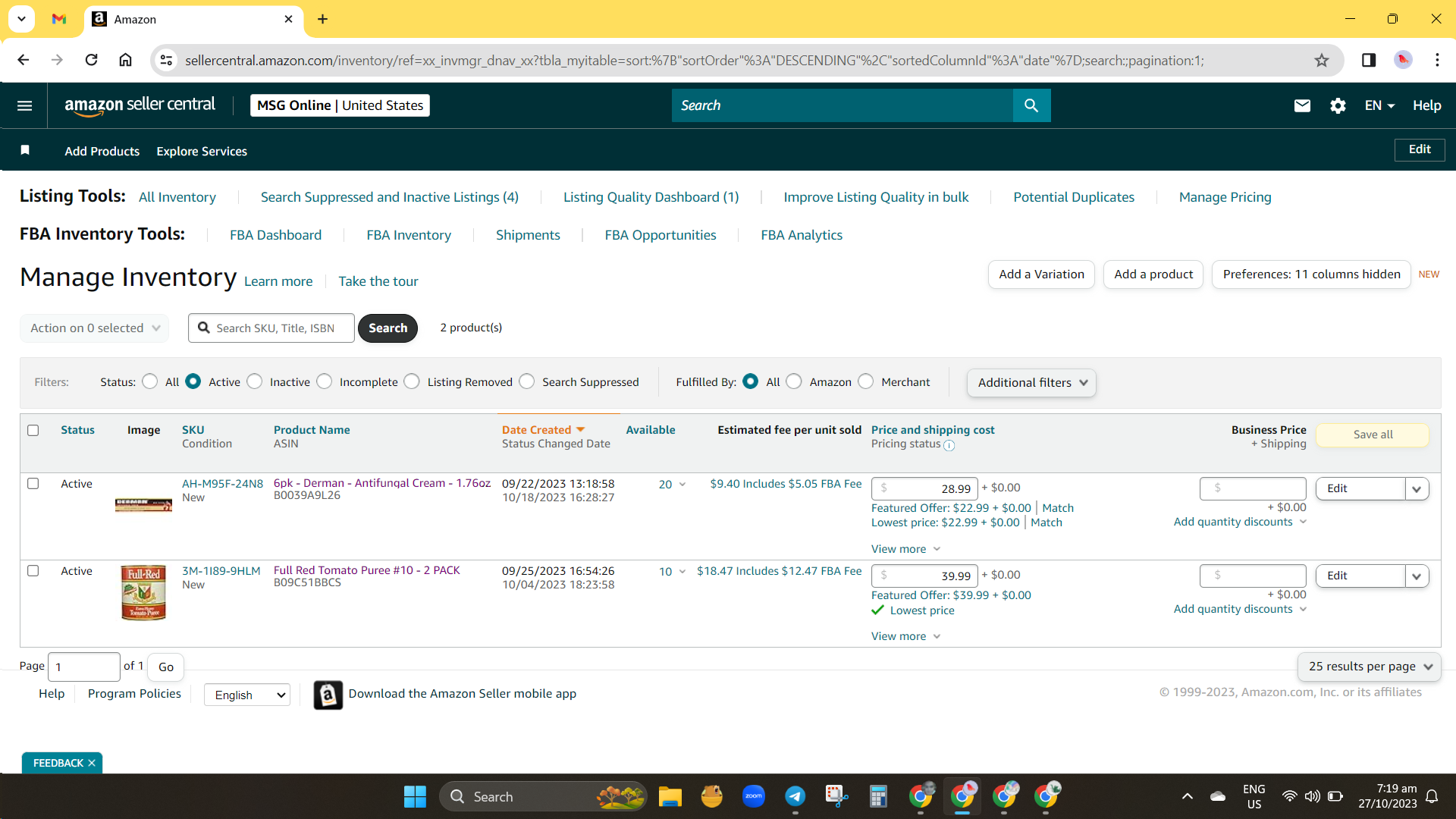Expand quantity discounts for Tomato Puree row
Viewport: 1456px width, 819px height.
pos(1240,609)
